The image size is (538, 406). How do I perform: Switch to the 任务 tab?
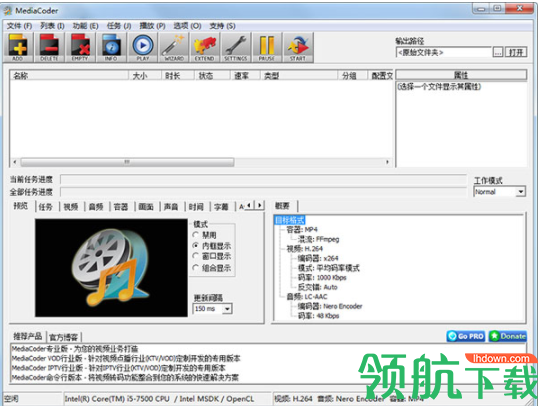pyautogui.click(x=46, y=207)
